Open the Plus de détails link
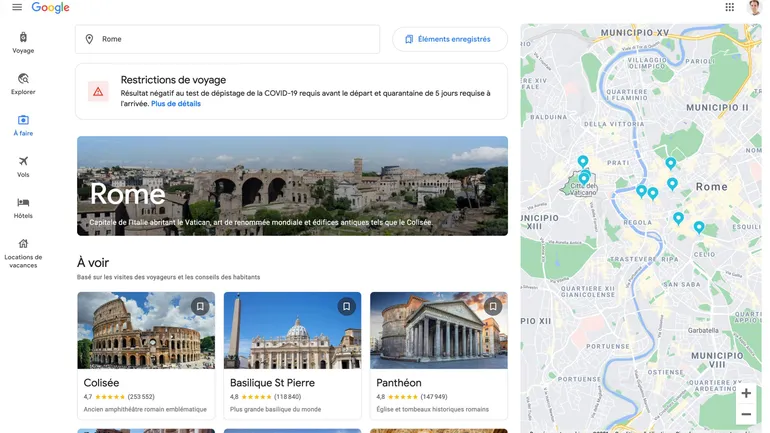This screenshot has width=770, height=433. click(x=176, y=104)
